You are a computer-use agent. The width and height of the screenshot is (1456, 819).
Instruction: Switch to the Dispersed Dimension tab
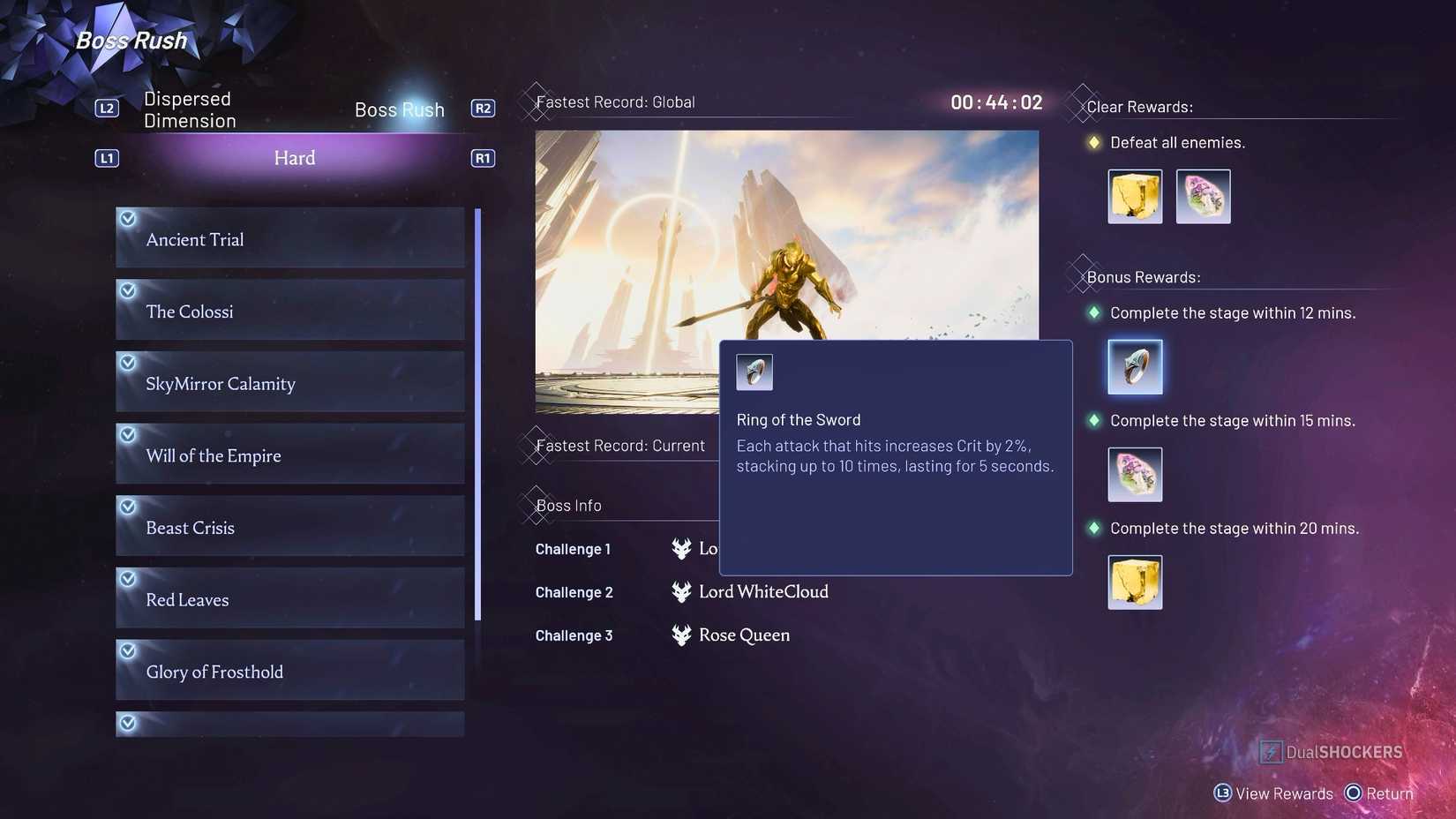[190, 110]
